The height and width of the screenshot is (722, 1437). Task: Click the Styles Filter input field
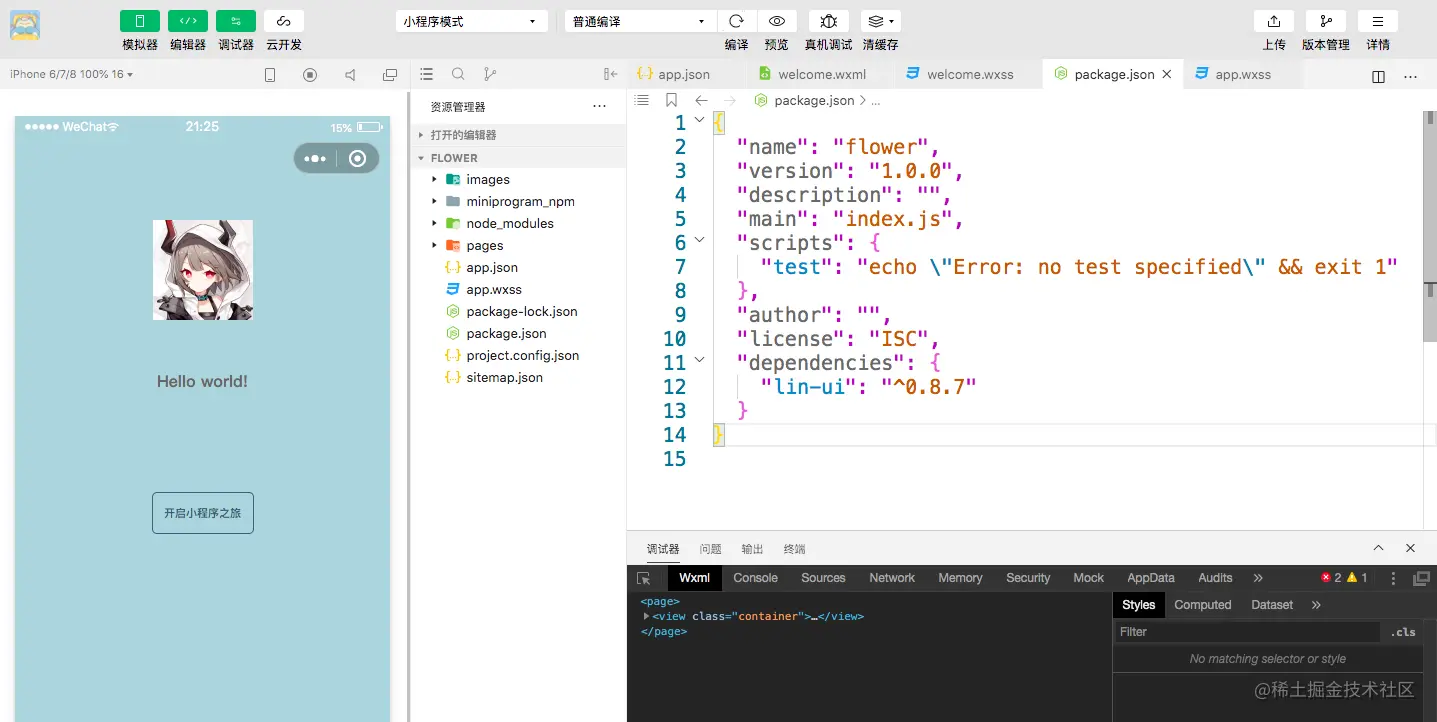click(1247, 632)
